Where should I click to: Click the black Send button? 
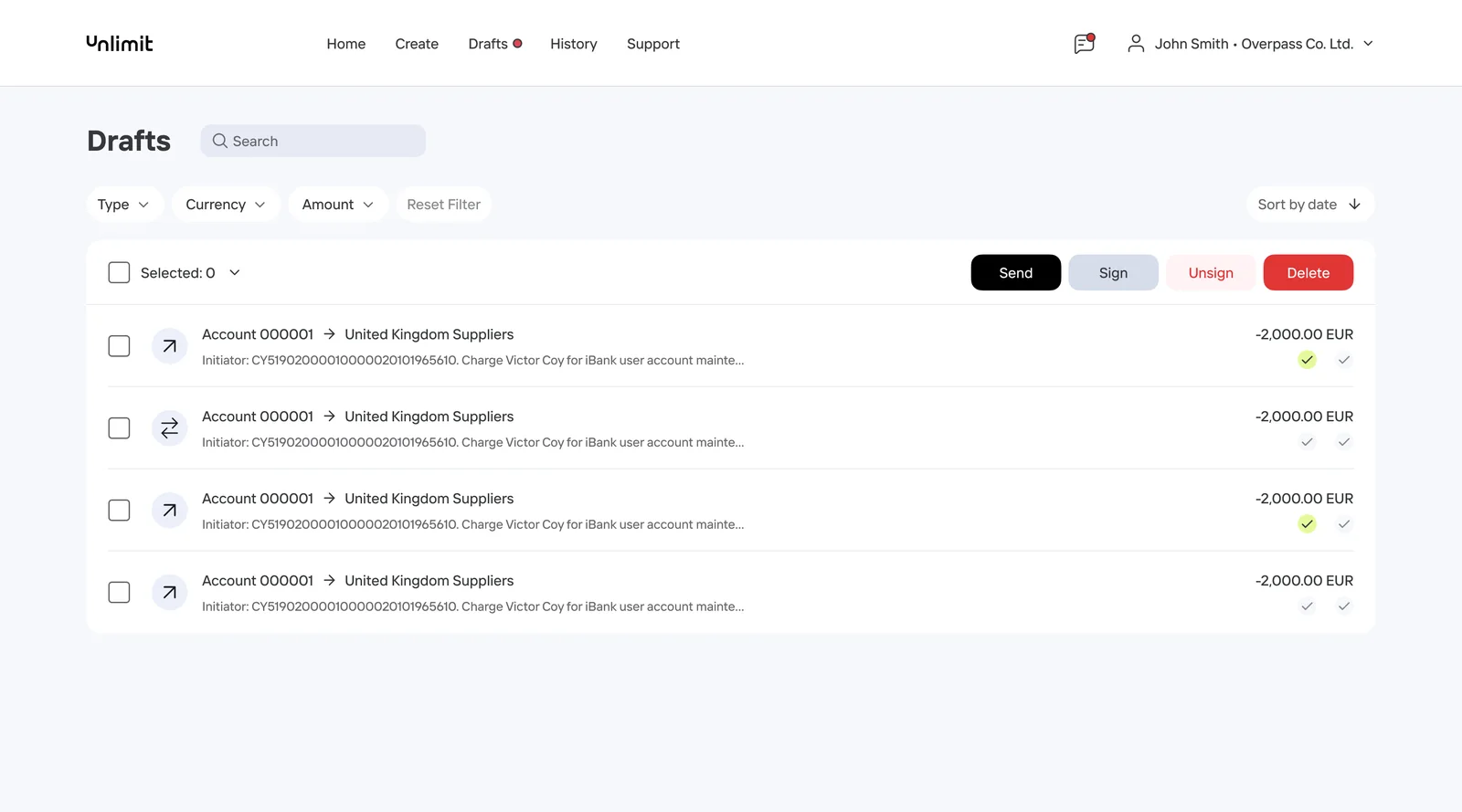[x=1016, y=272]
